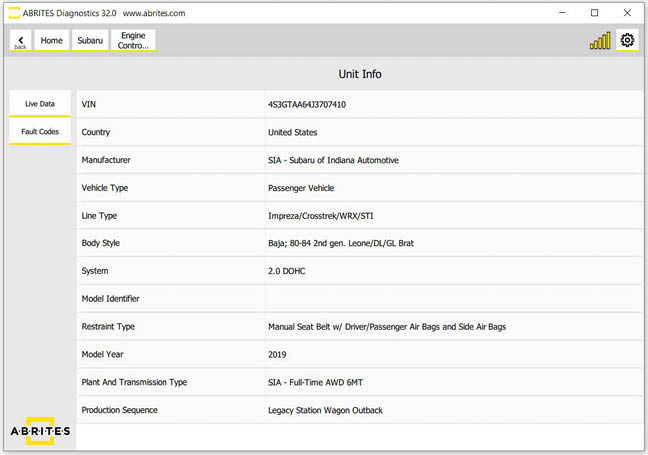Switch to the Live Data tab
Viewport: 648px width, 455px height.
pos(40,104)
